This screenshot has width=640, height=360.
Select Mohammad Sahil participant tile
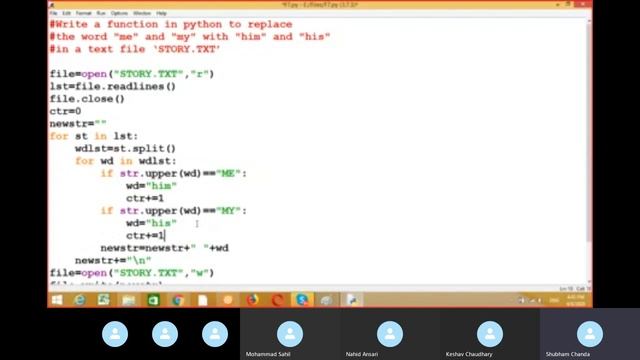[x=290, y=334]
